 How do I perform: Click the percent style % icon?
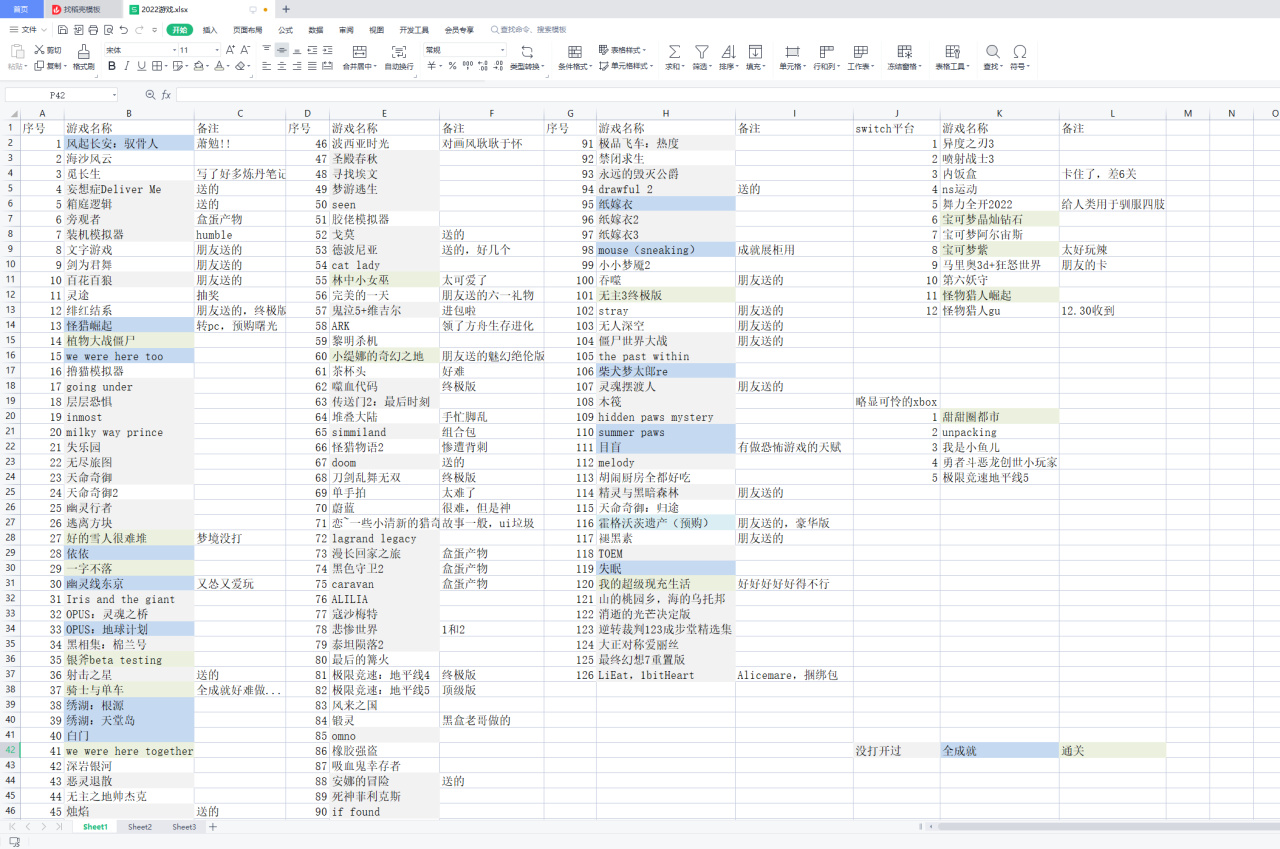coord(452,66)
